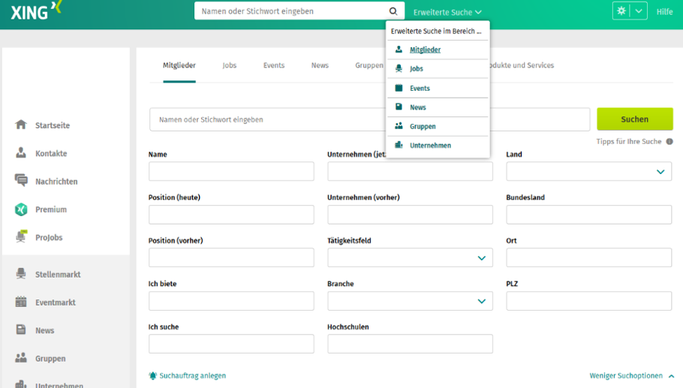Click the Premium badge icon in sidebar
The image size is (683, 388).
click(x=21, y=209)
